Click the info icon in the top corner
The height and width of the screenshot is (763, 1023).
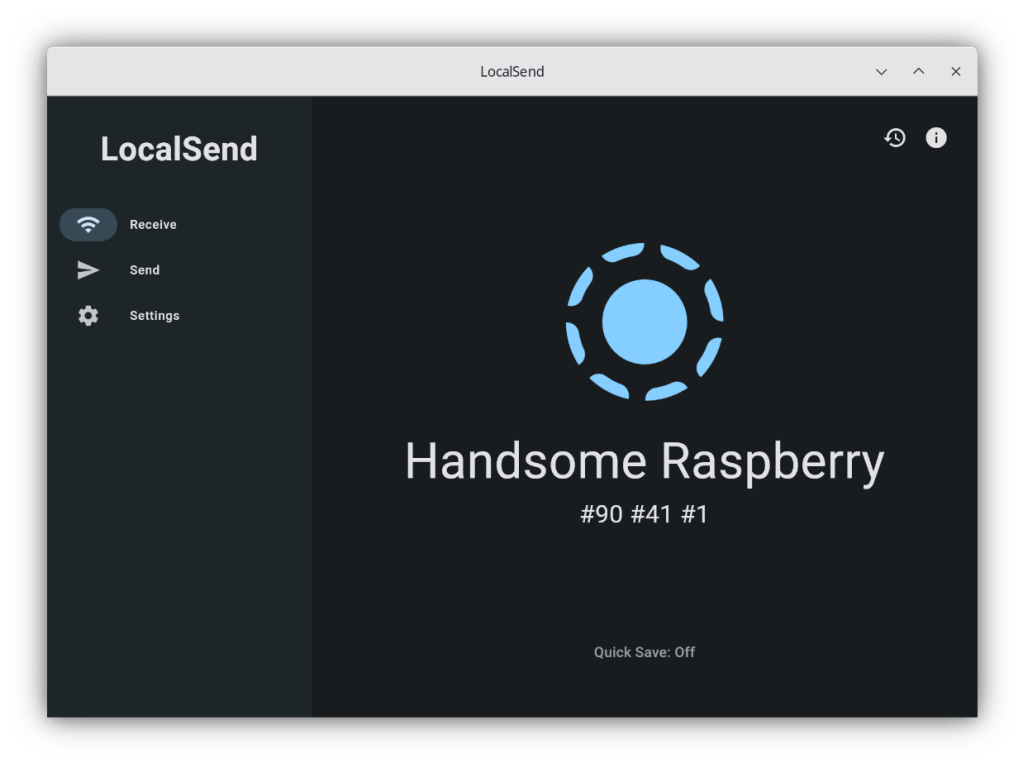click(x=935, y=137)
